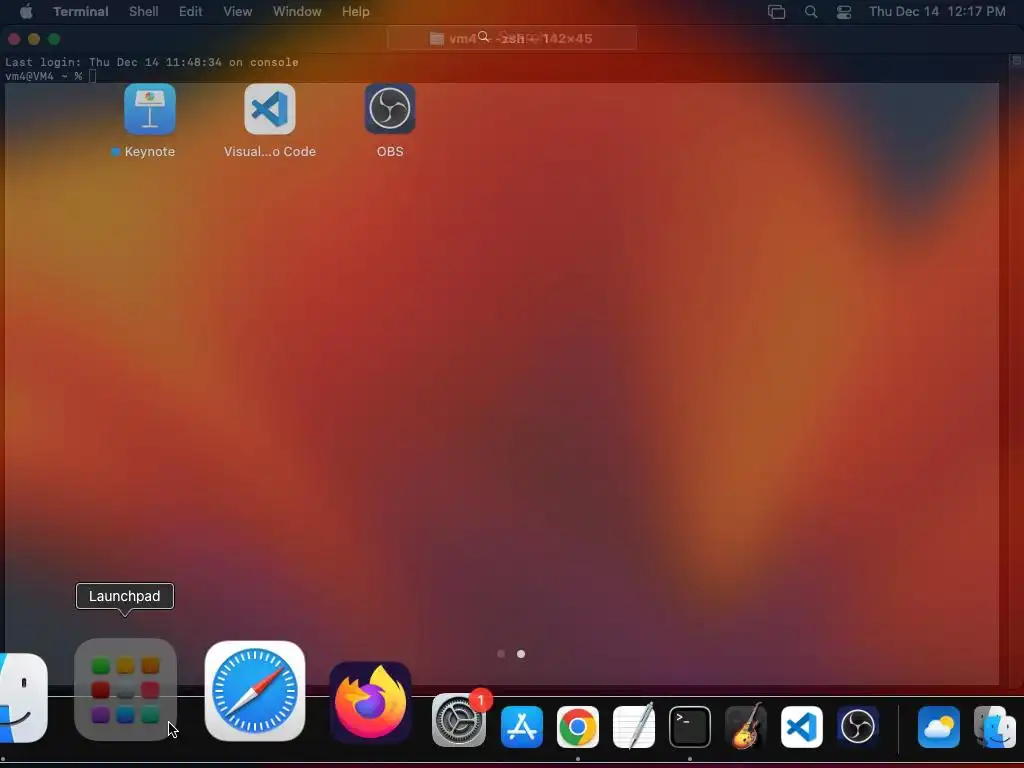The width and height of the screenshot is (1024, 768).
Task: Open Launchpad in the Dock
Action: pos(125,690)
